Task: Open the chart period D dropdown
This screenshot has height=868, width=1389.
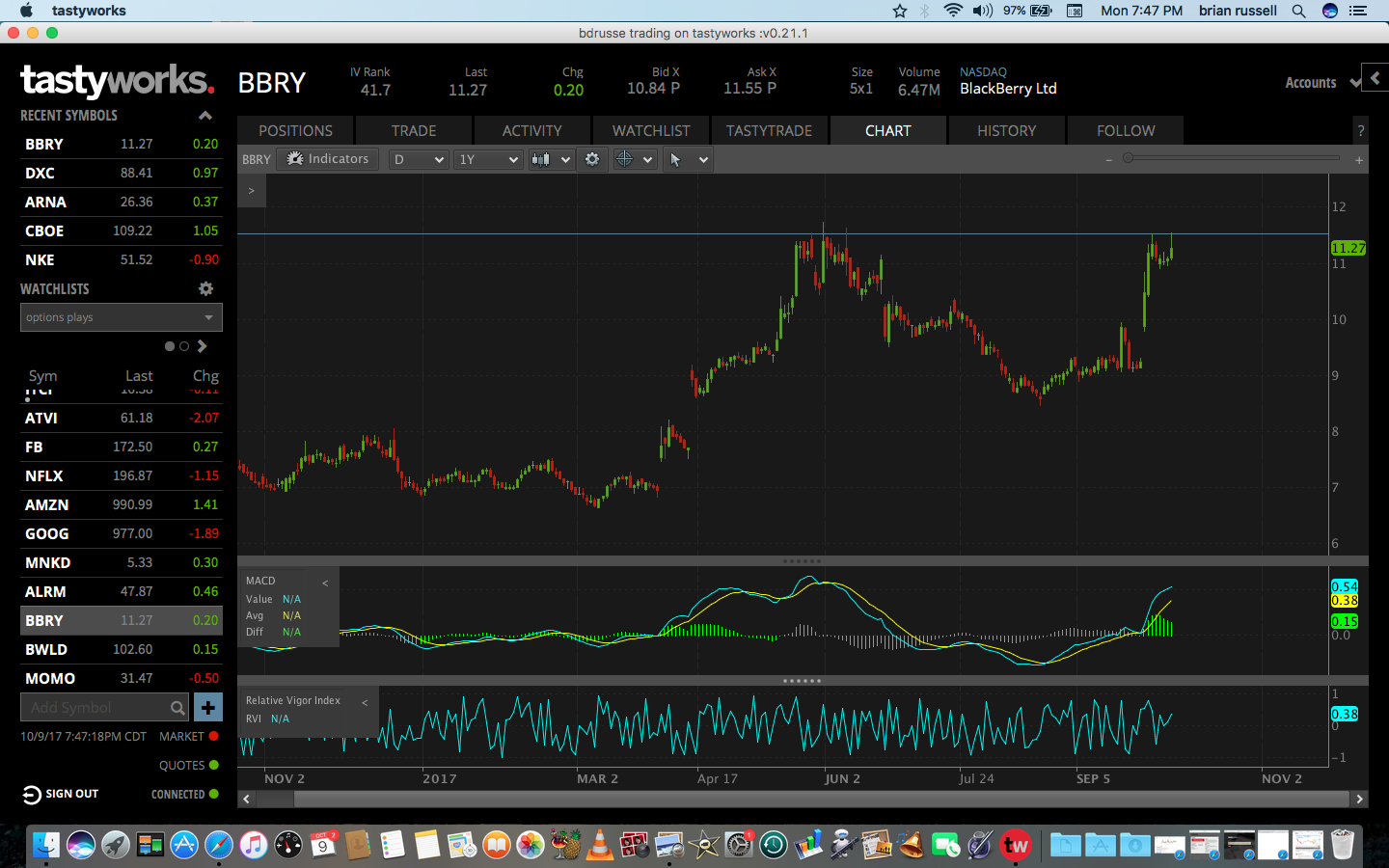Action: point(418,159)
